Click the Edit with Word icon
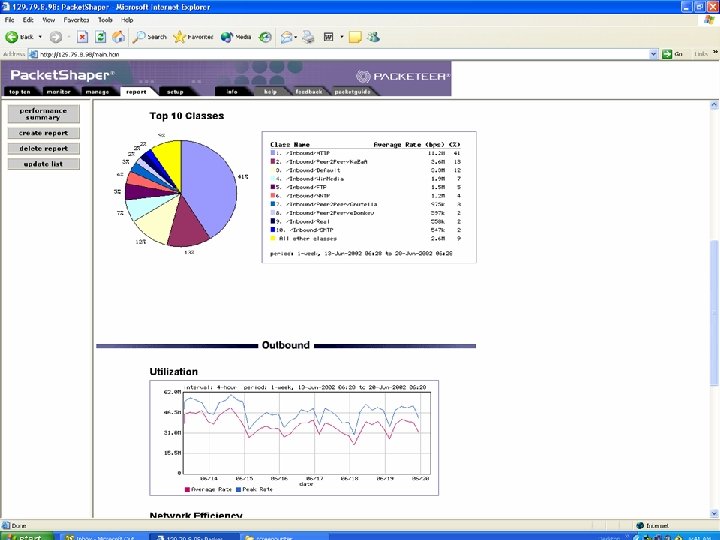The image size is (720, 540). pos(329,37)
